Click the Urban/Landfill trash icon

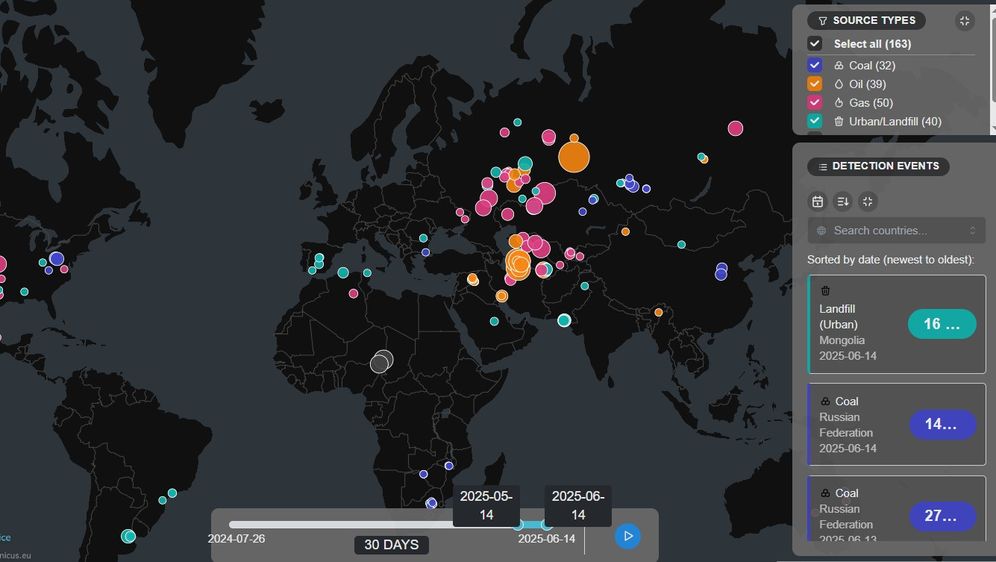[838, 121]
